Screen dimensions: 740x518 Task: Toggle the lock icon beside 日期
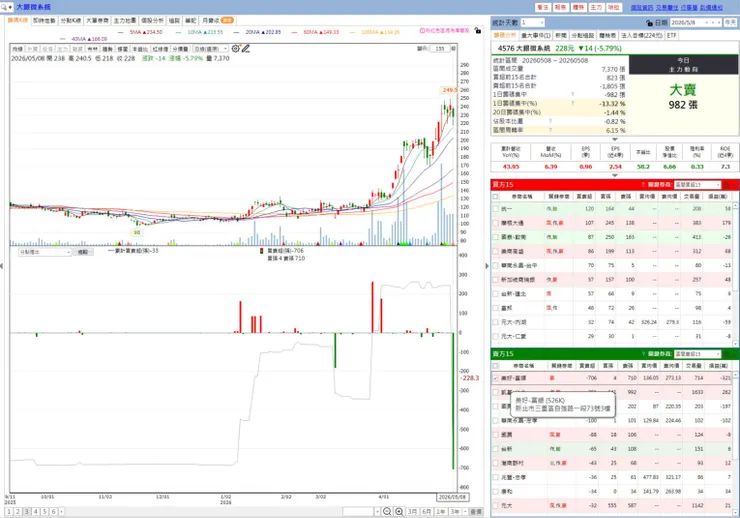point(649,23)
